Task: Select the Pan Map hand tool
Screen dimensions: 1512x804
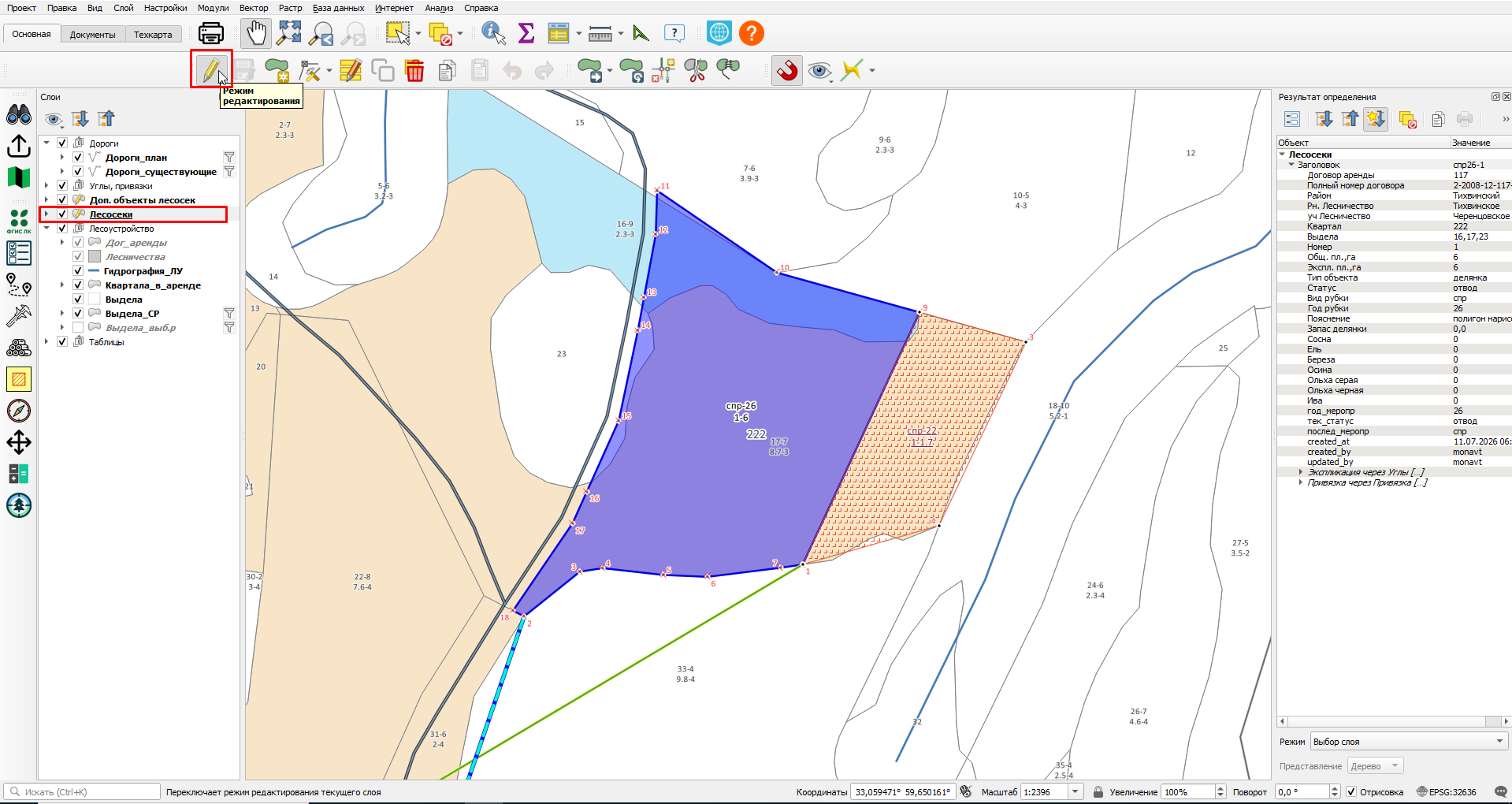Action: click(x=256, y=33)
